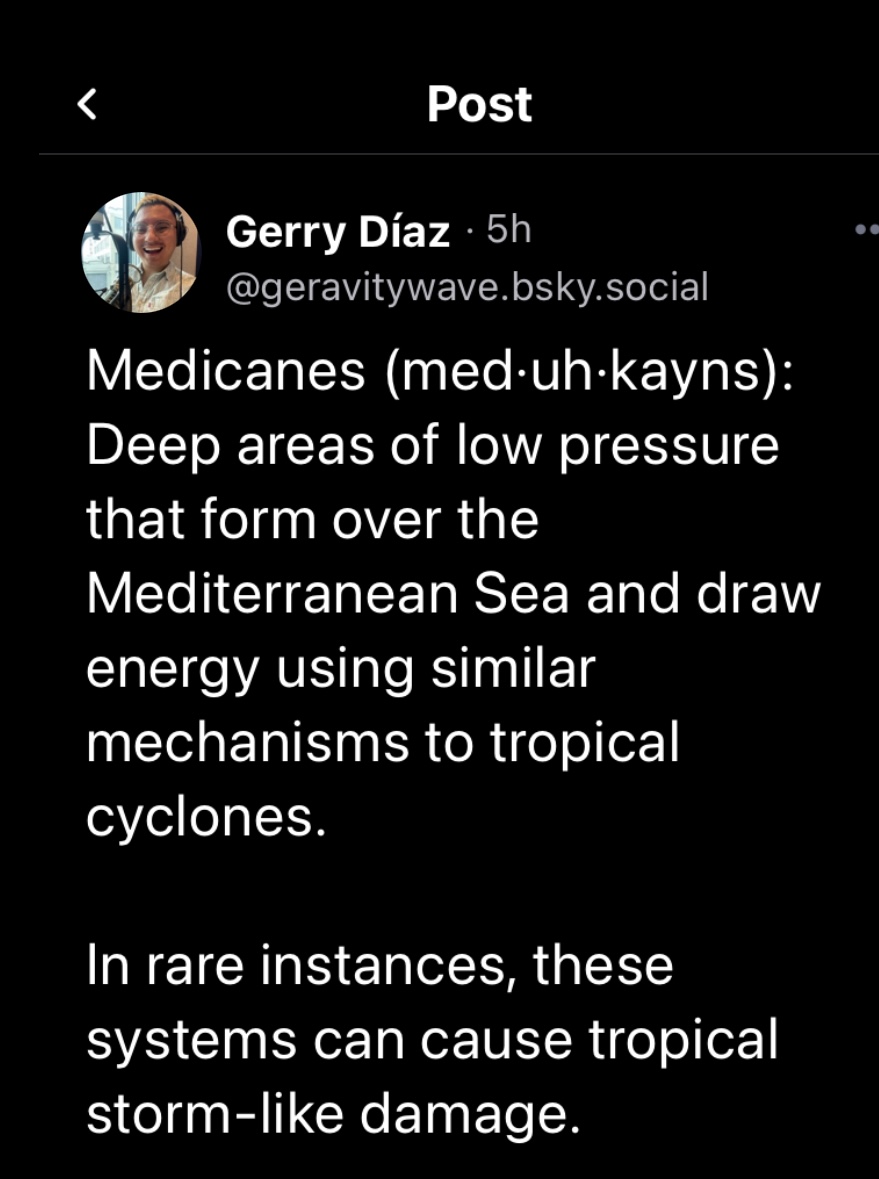The height and width of the screenshot is (1179, 879).
Task: Click the 'systems can cause tropical' line
Action: tap(432, 1040)
